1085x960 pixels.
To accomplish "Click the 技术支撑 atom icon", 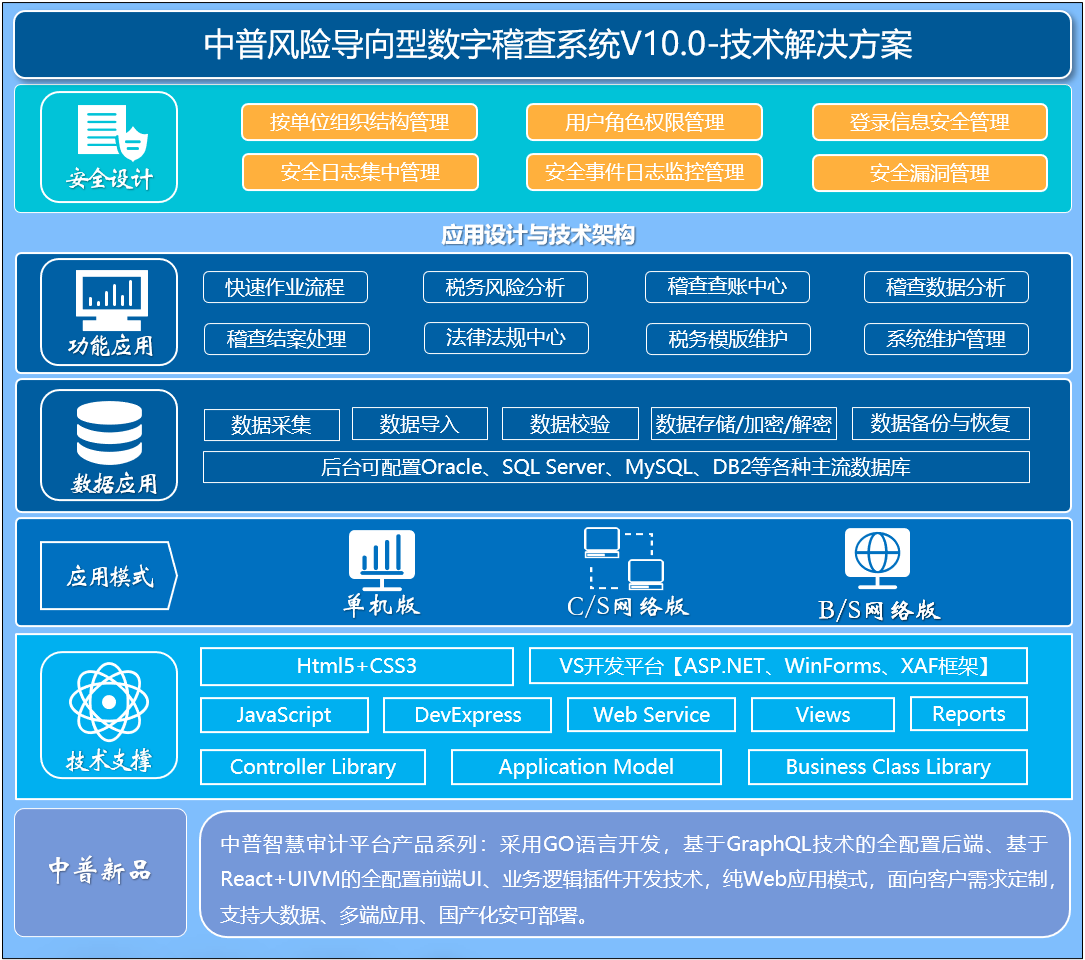I will [109, 702].
